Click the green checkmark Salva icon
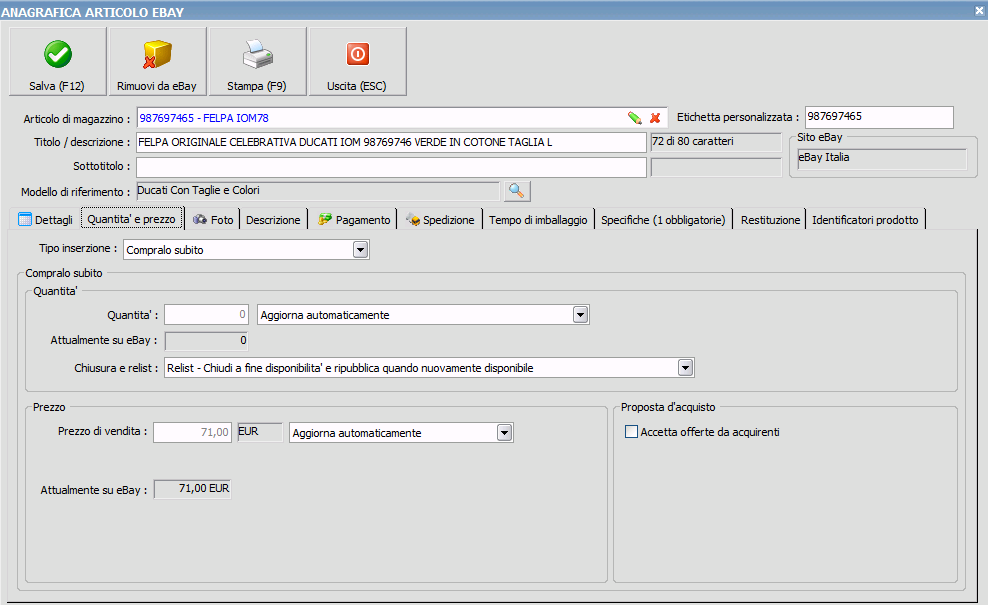Viewport: 988px width, 605px height. (57, 55)
